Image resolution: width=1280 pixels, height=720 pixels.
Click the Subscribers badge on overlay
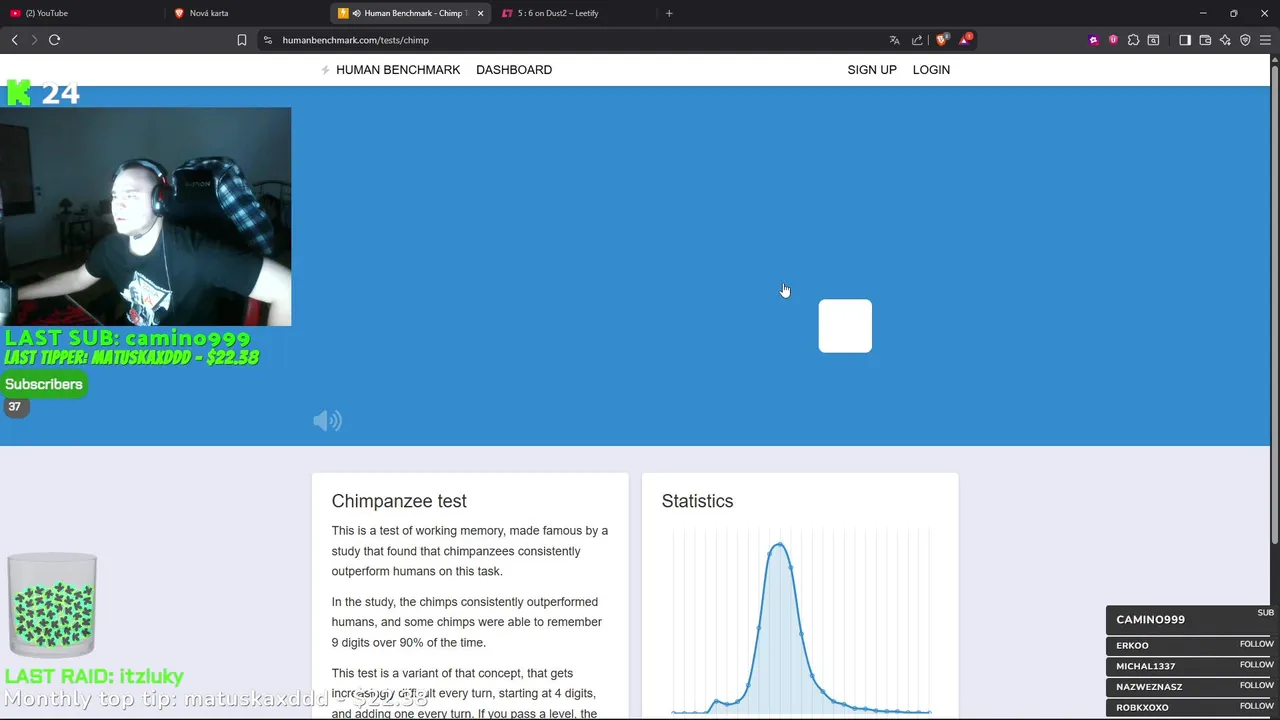(x=44, y=384)
